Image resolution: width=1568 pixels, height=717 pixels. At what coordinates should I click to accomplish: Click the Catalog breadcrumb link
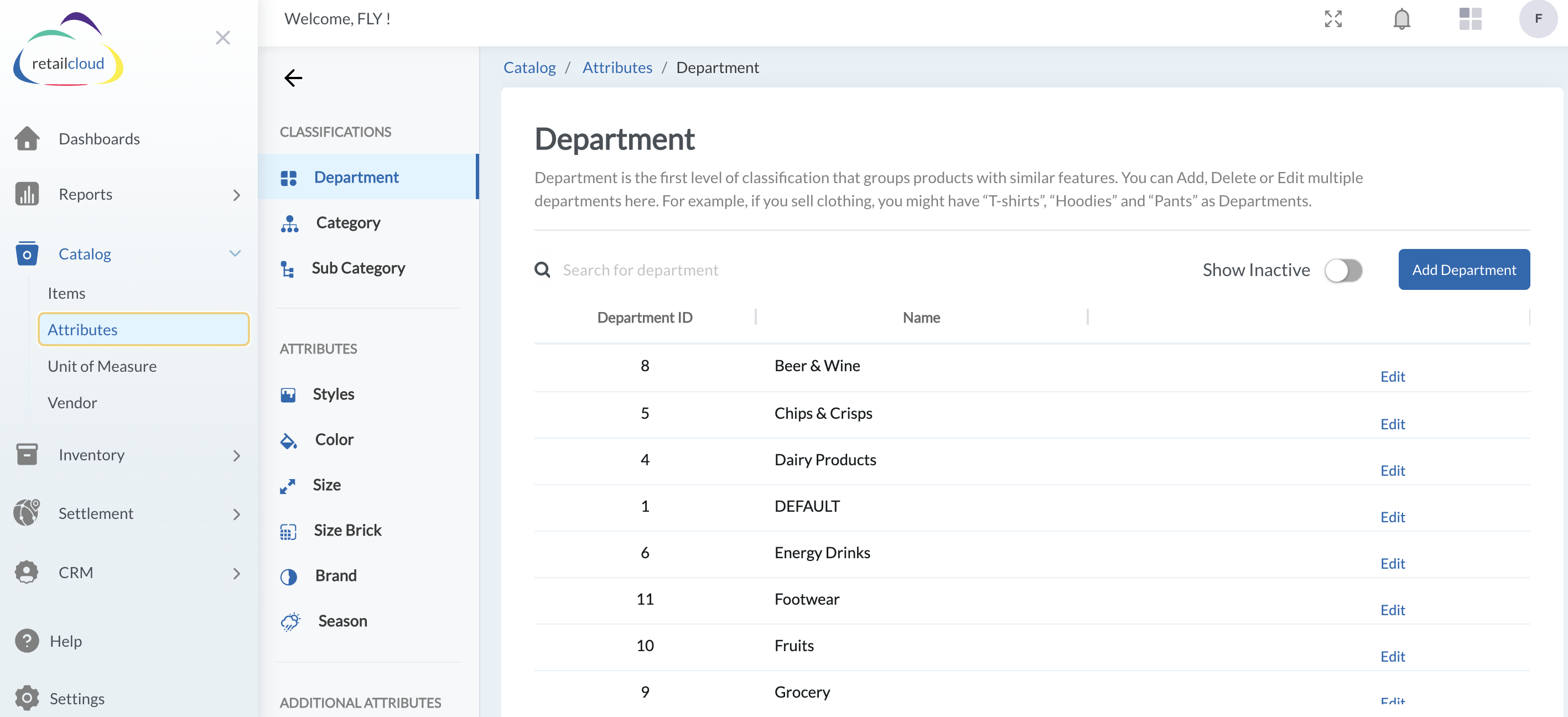(529, 67)
